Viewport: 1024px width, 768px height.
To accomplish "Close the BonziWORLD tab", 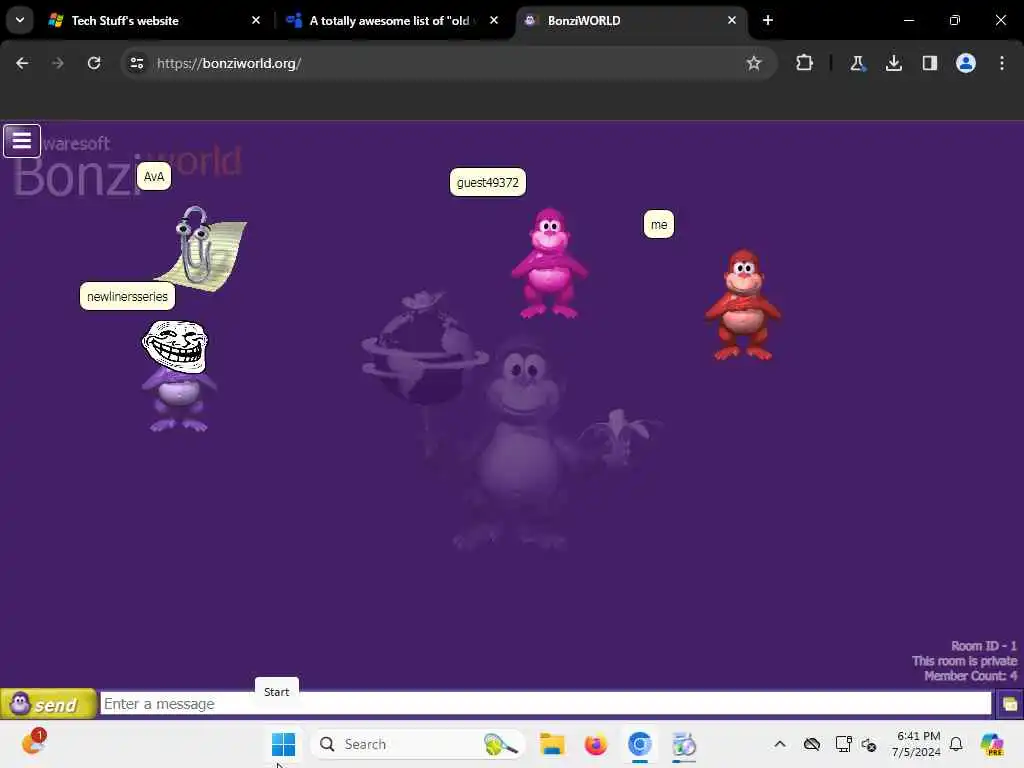I will (732, 21).
